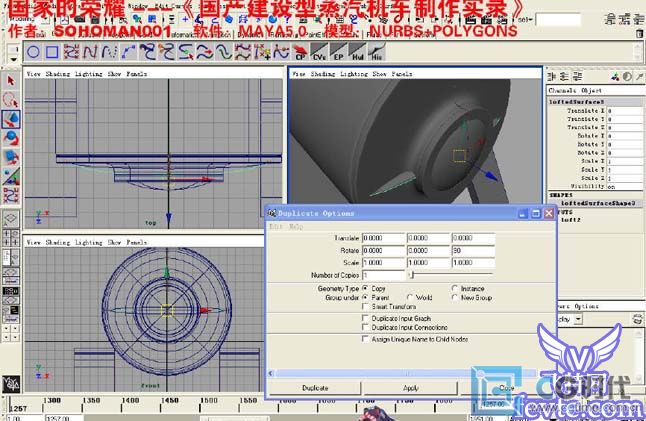Select the NURBS Circle shelf icon
This screenshot has width=646, height=421.
33,52
